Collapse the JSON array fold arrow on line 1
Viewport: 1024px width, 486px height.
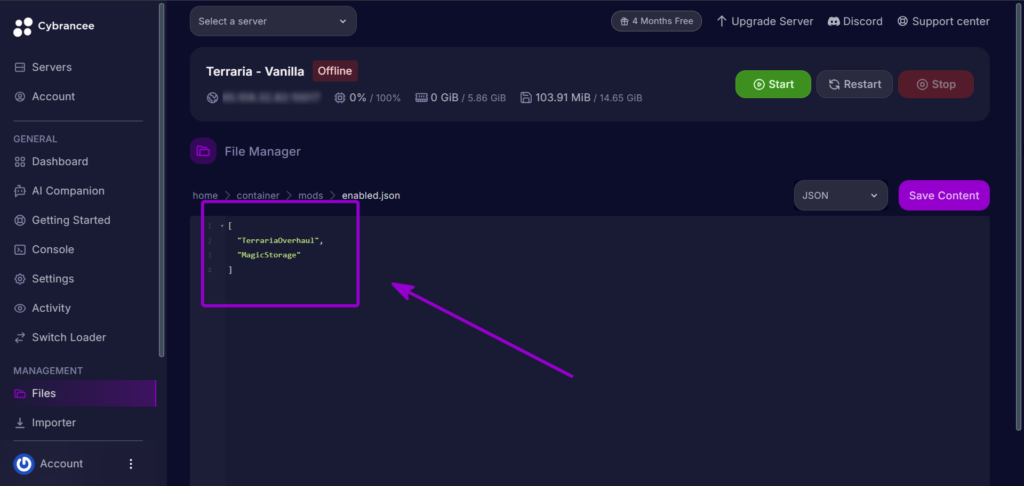click(x=222, y=226)
